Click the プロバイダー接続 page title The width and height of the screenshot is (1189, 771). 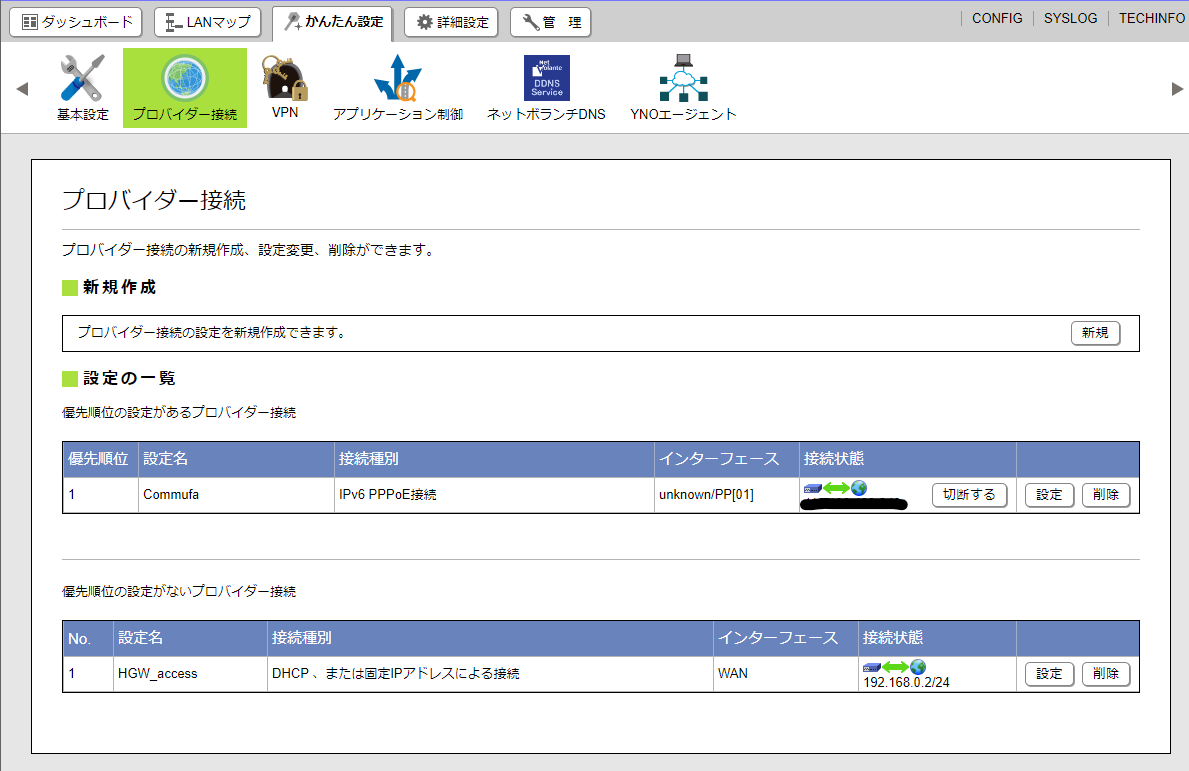pos(154,200)
